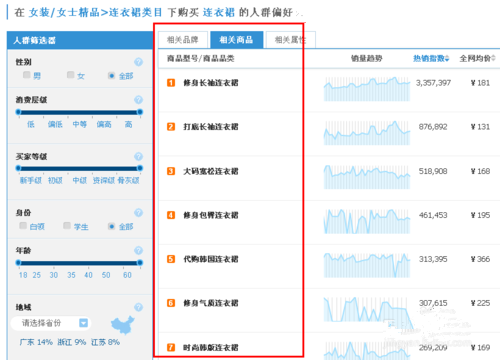Switch to the 相关属性 tab

click(x=291, y=40)
